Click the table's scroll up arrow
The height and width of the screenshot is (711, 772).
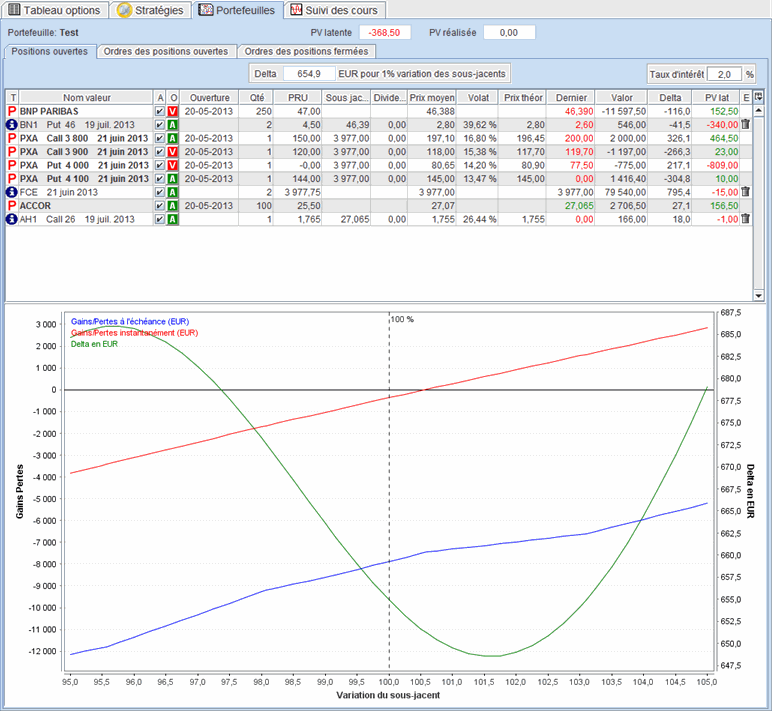pos(758,110)
